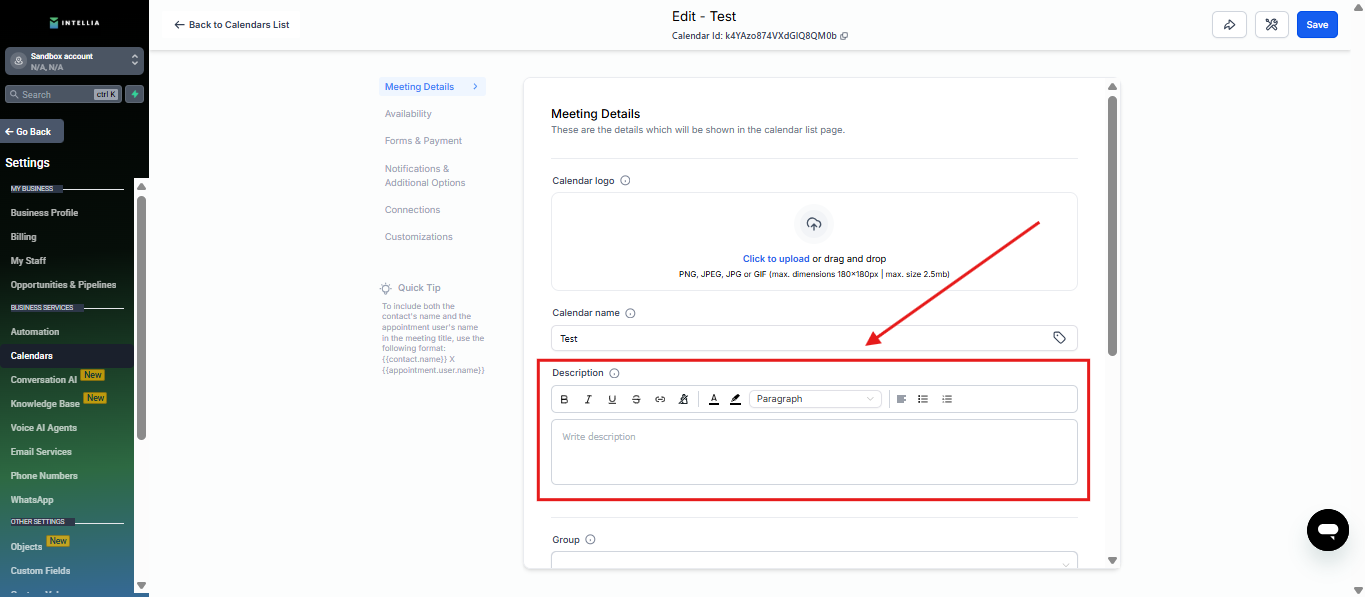
Task: Copy the Calendar Id with copy icon
Action: click(x=844, y=36)
